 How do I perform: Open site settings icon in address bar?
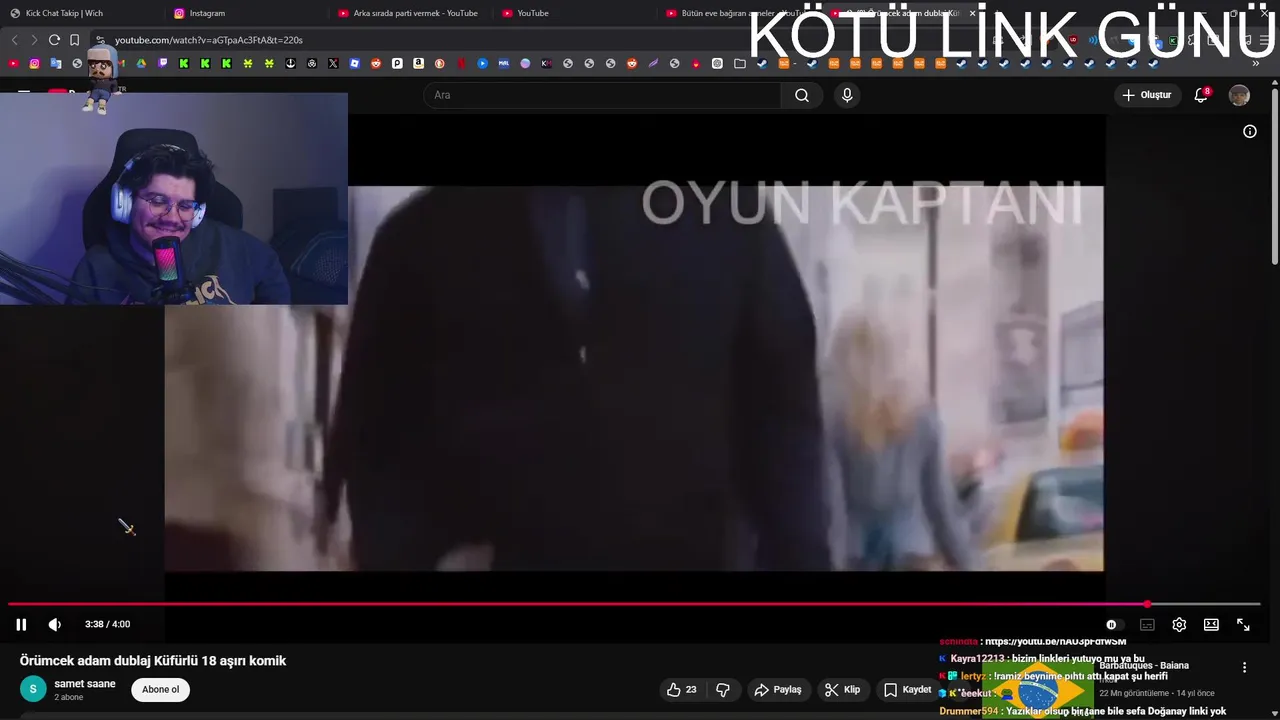100,40
